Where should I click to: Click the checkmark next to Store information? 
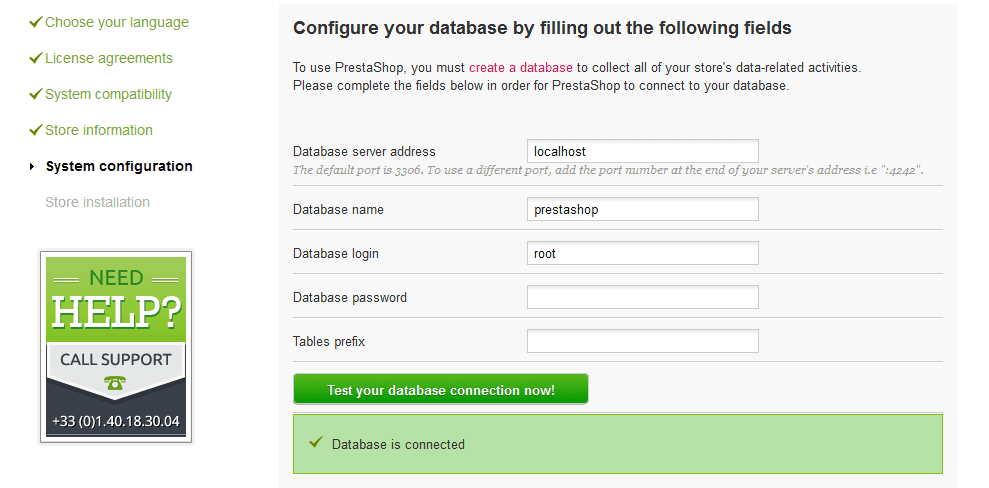[x=36, y=130]
